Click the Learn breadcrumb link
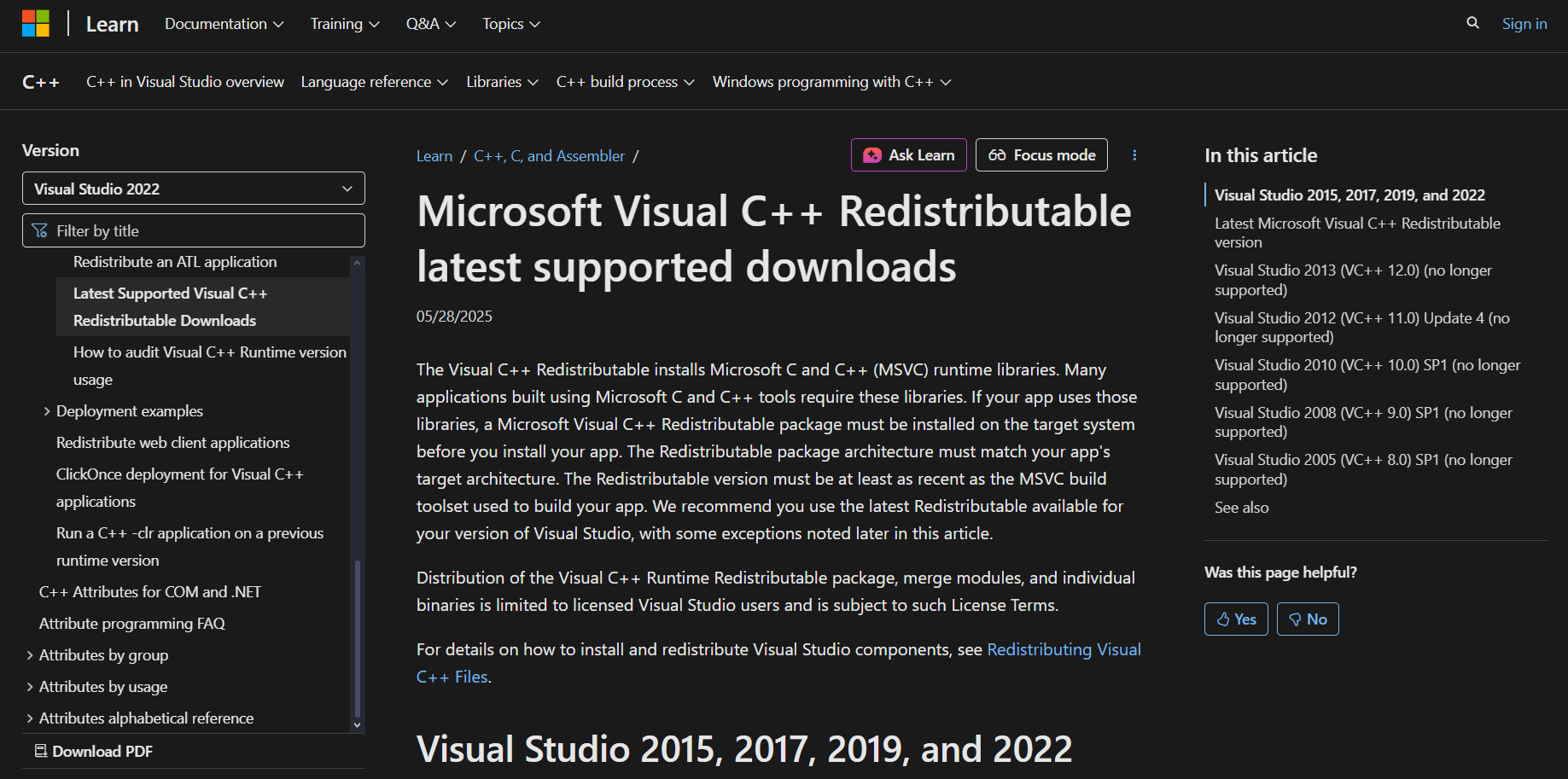The height and width of the screenshot is (779, 1568). click(x=434, y=156)
